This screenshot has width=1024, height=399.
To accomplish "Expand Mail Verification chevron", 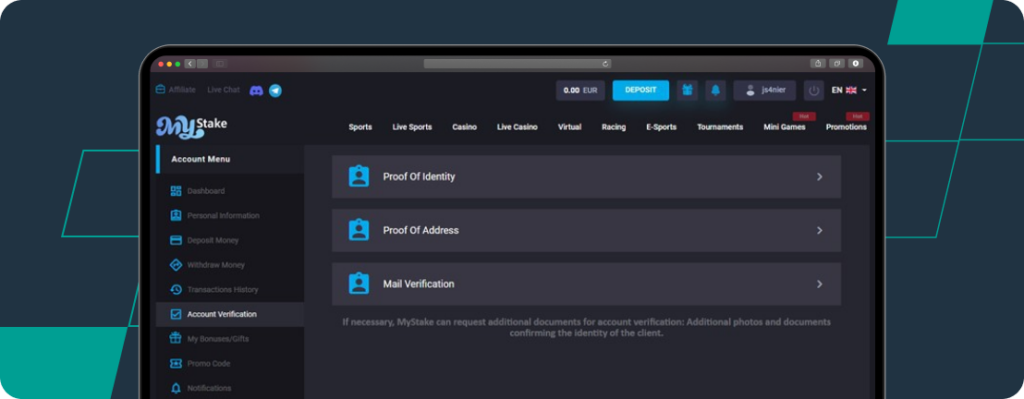I will (820, 284).
